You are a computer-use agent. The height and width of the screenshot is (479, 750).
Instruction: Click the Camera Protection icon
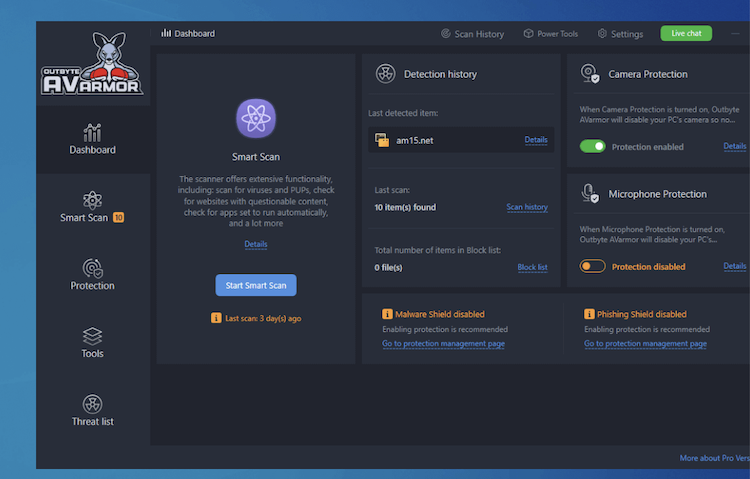tap(590, 74)
